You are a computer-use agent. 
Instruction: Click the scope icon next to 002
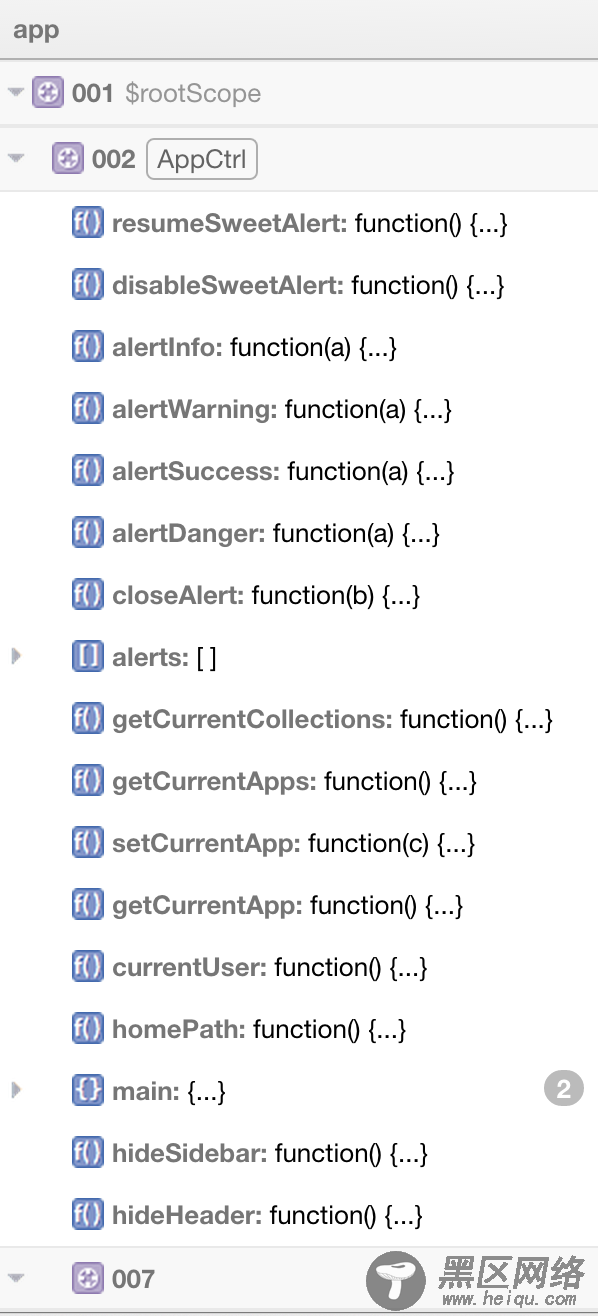tap(67, 159)
